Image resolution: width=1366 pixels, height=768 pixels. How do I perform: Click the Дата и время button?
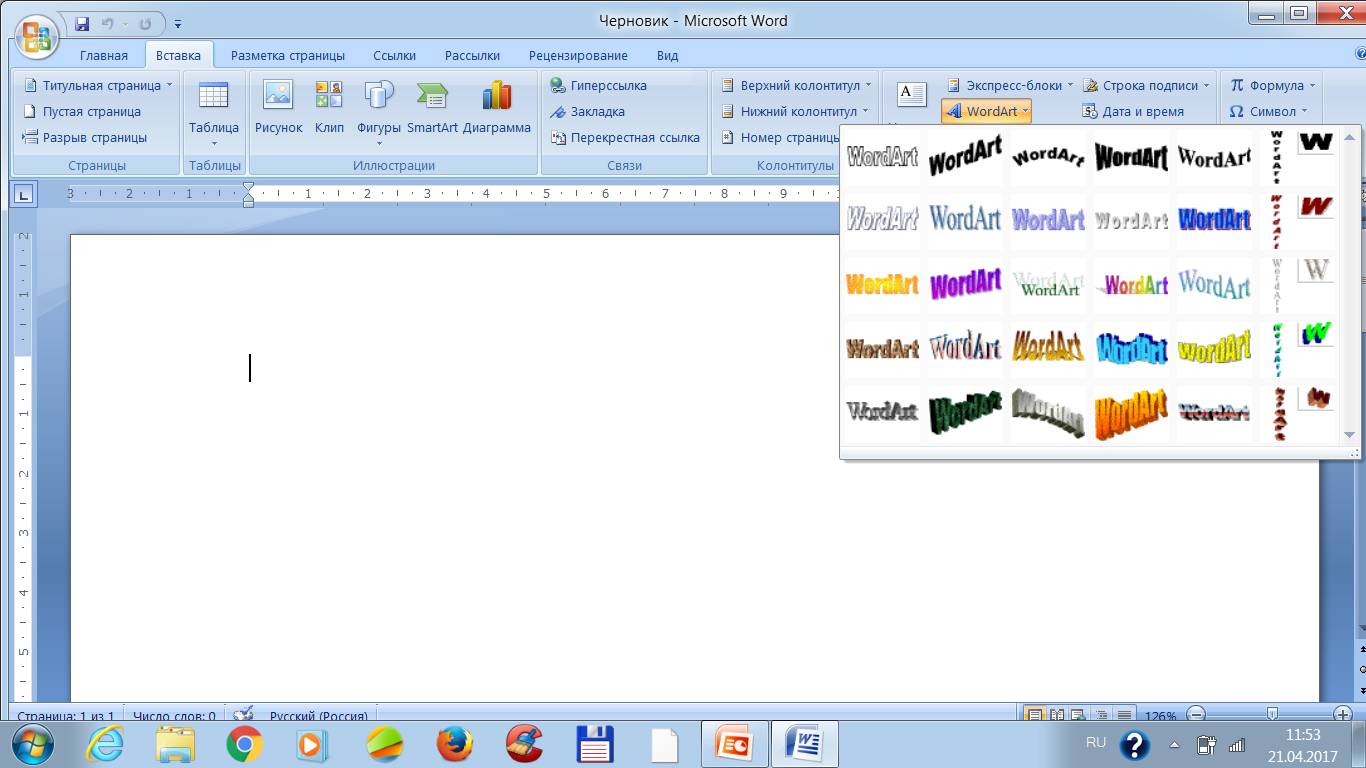(x=1133, y=112)
